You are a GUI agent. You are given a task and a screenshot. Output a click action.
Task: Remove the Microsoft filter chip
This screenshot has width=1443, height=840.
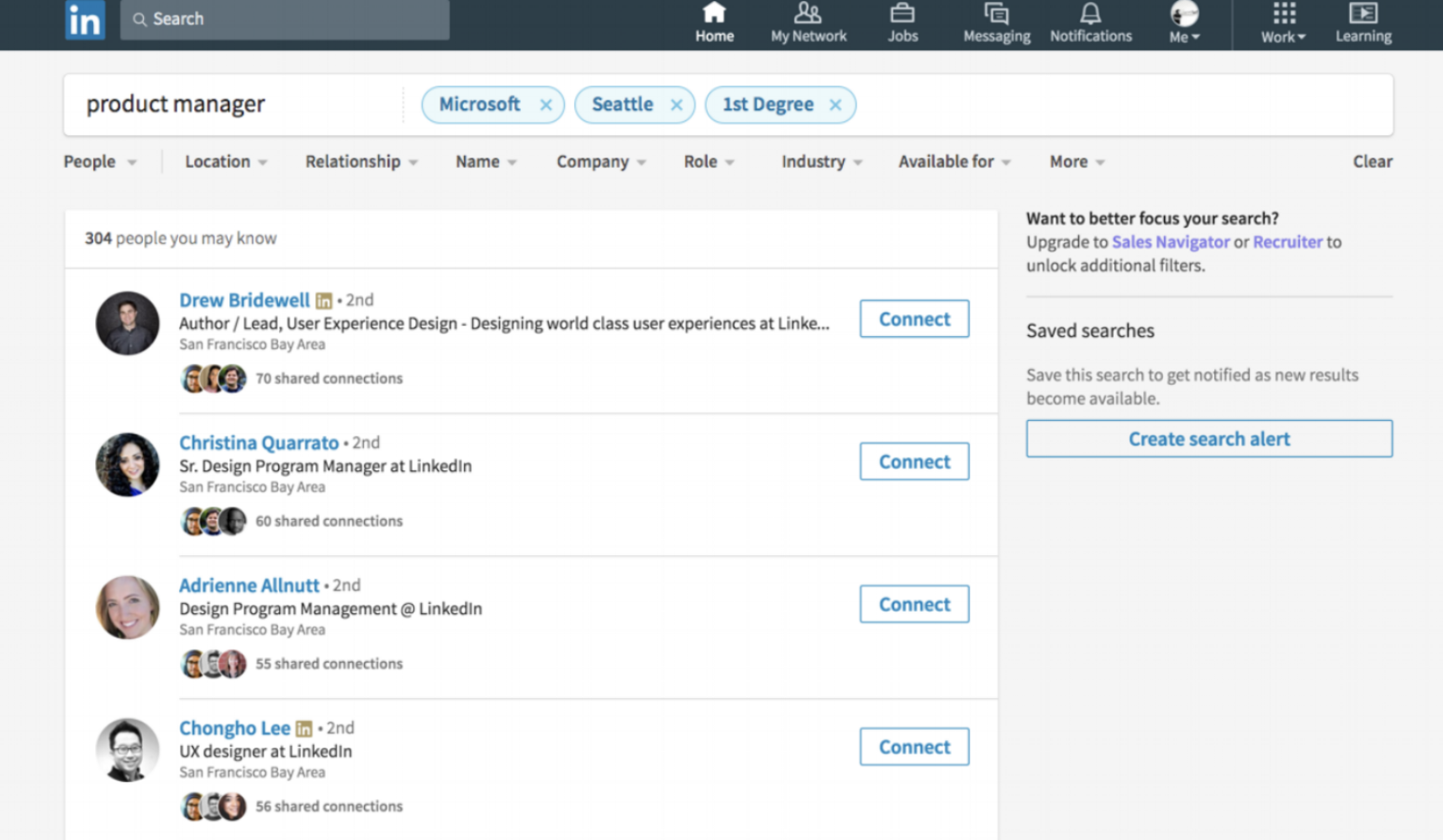coord(545,105)
